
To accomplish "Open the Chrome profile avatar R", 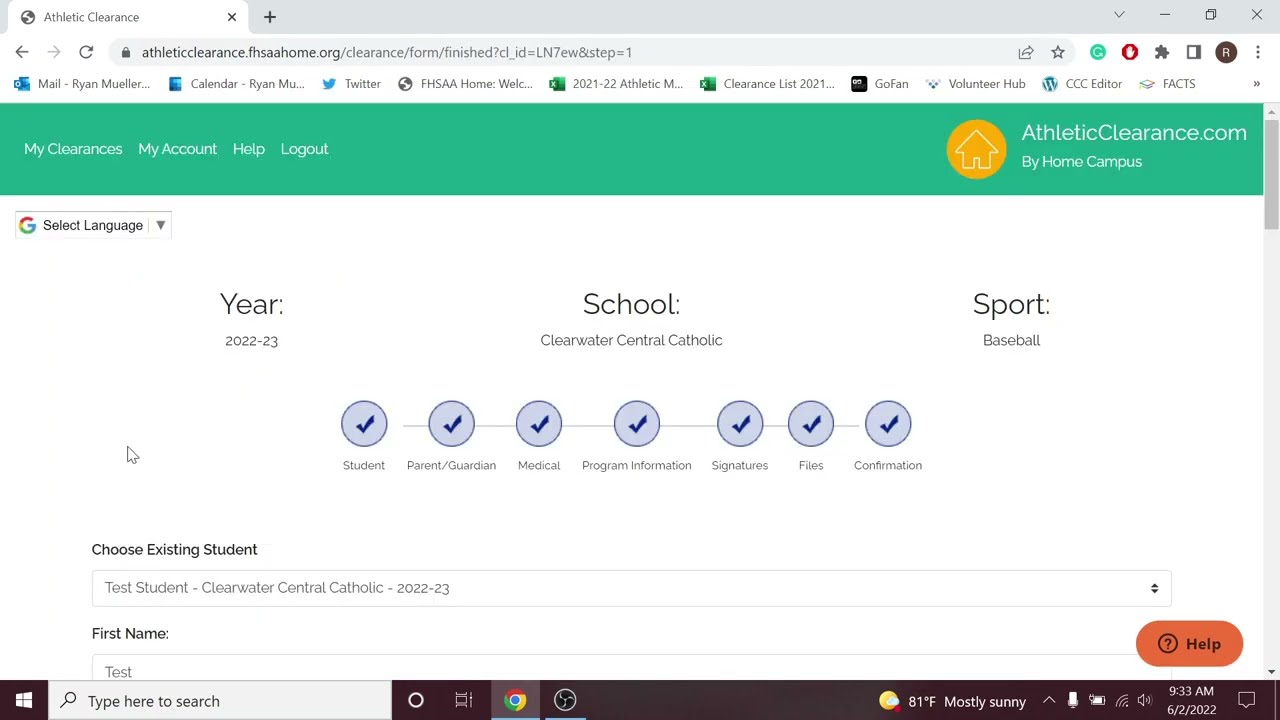I will (x=1226, y=52).
